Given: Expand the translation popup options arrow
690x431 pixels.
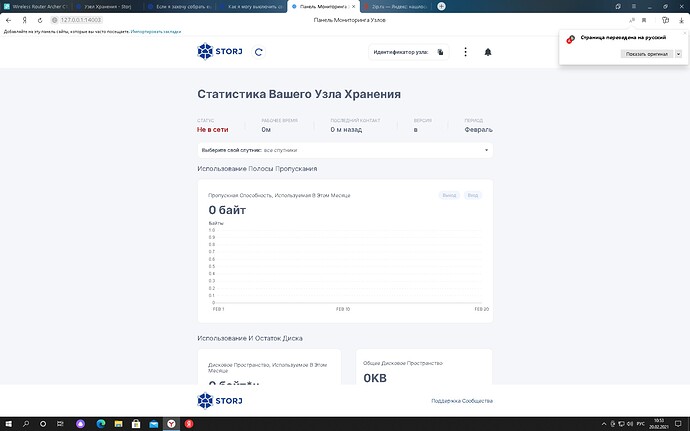Looking at the screenshot, I should 678,54.
